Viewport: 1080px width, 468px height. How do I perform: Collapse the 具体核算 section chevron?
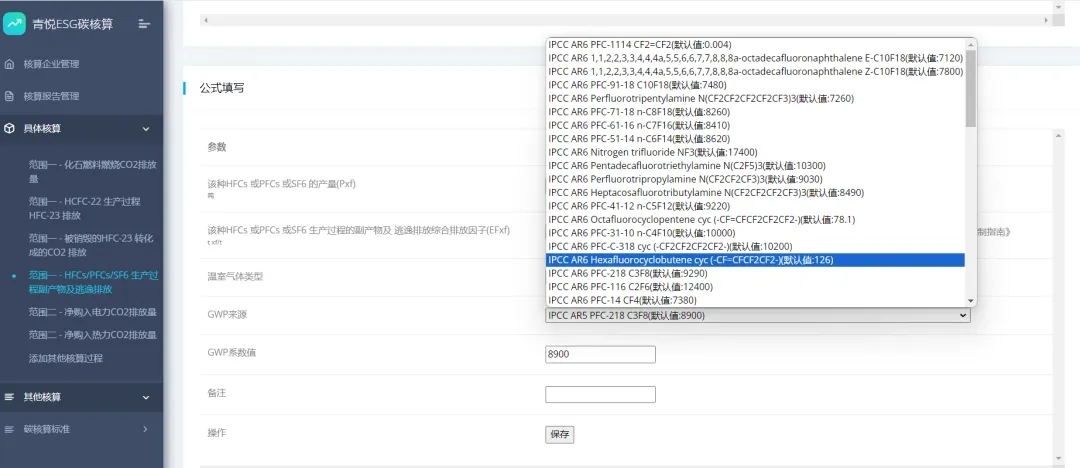pyautogui.click(x=146, y=129)
